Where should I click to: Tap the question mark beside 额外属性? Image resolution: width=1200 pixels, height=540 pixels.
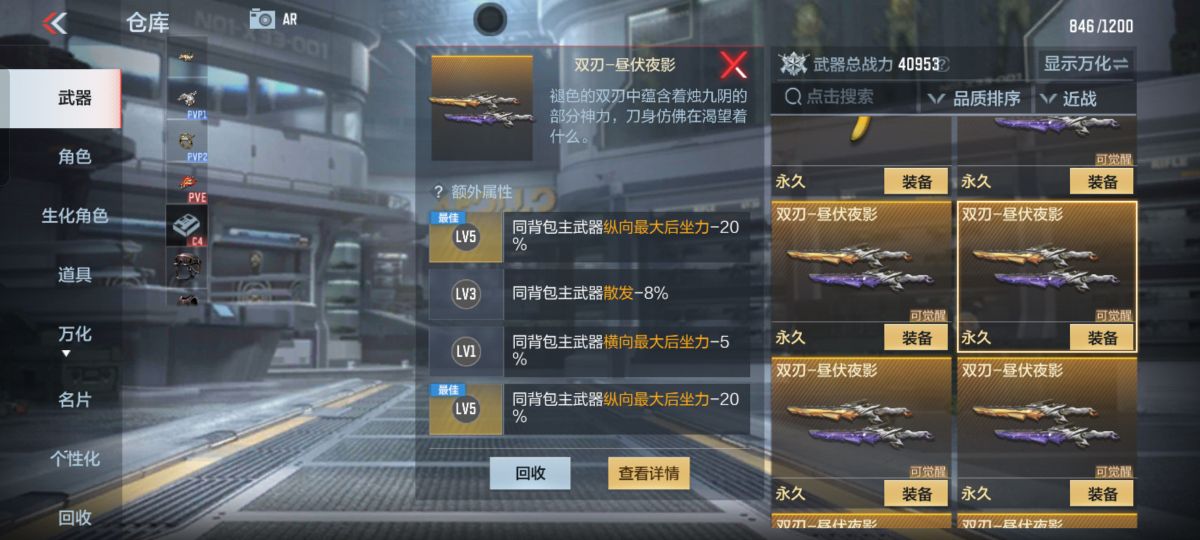pyautogui.click(x=438, y=192)
